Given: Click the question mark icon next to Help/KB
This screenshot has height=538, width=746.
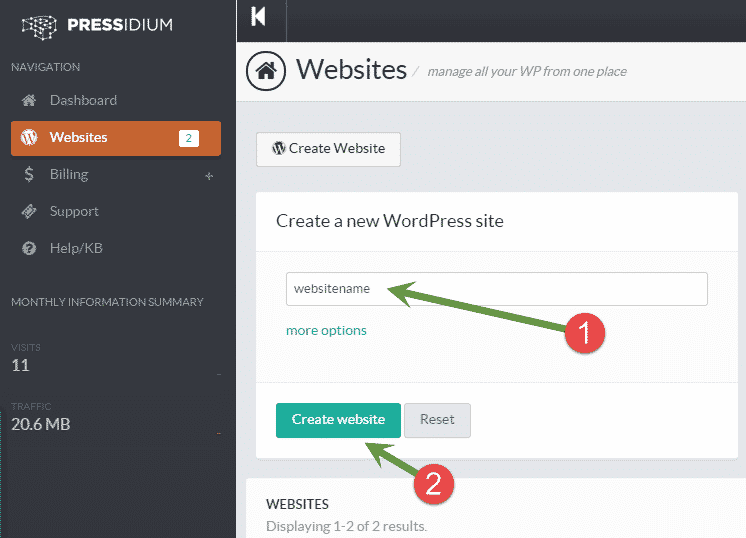Looking at the screenshot, I should 29,248.
